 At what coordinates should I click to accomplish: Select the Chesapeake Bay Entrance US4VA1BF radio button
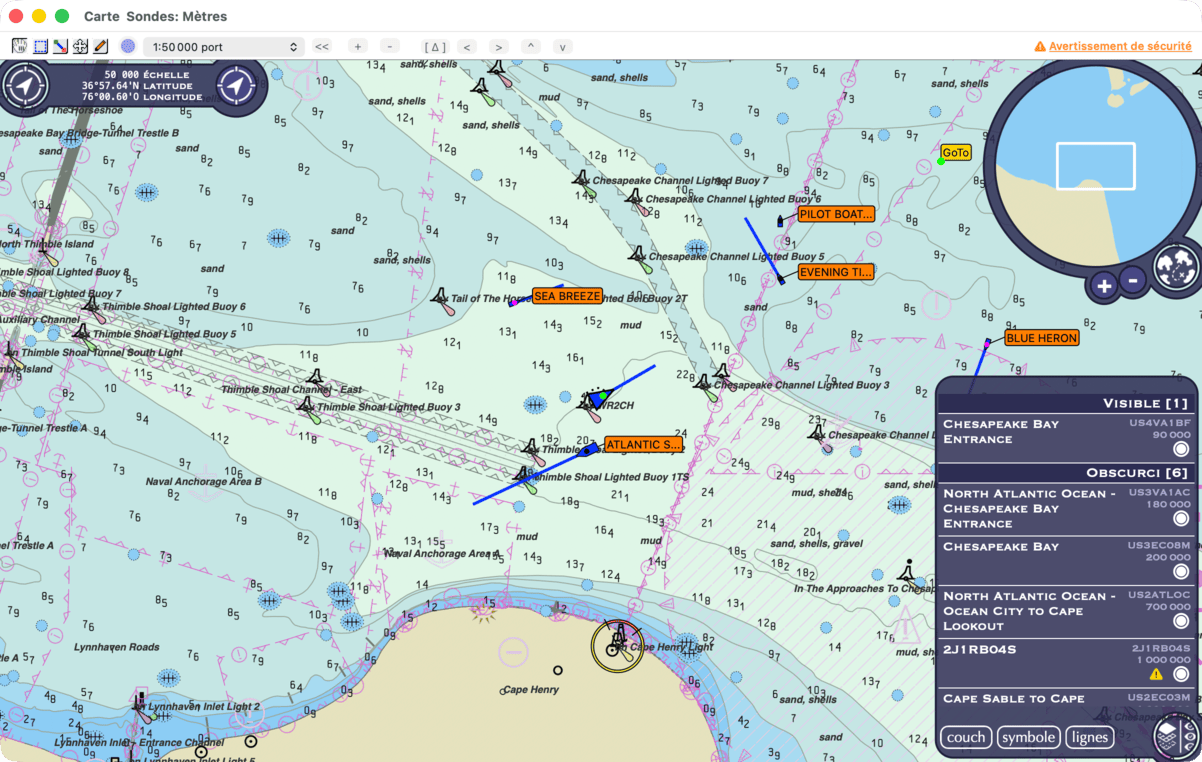point(1181,449)
